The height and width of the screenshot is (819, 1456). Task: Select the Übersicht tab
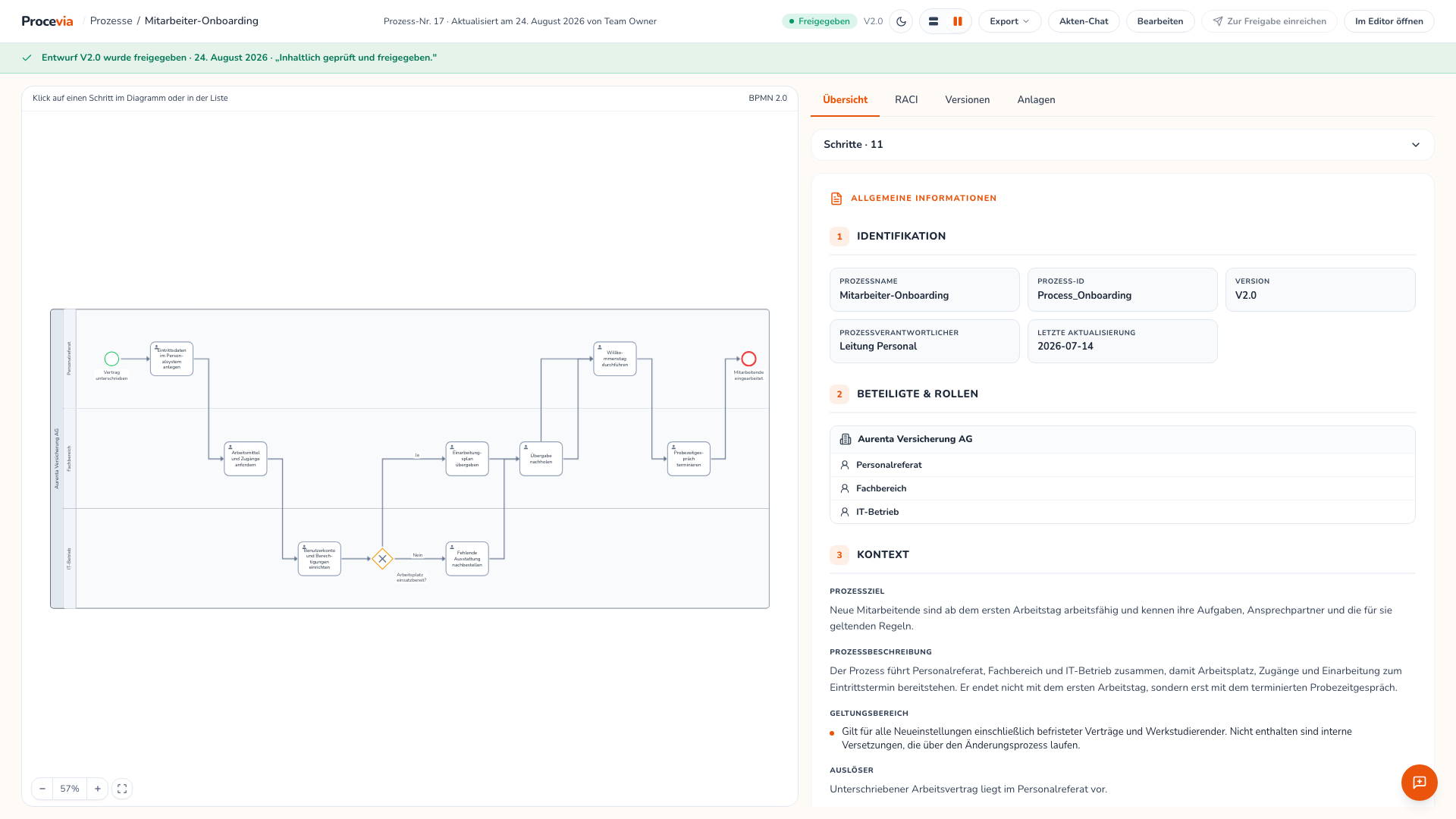[x=845, y=100]
